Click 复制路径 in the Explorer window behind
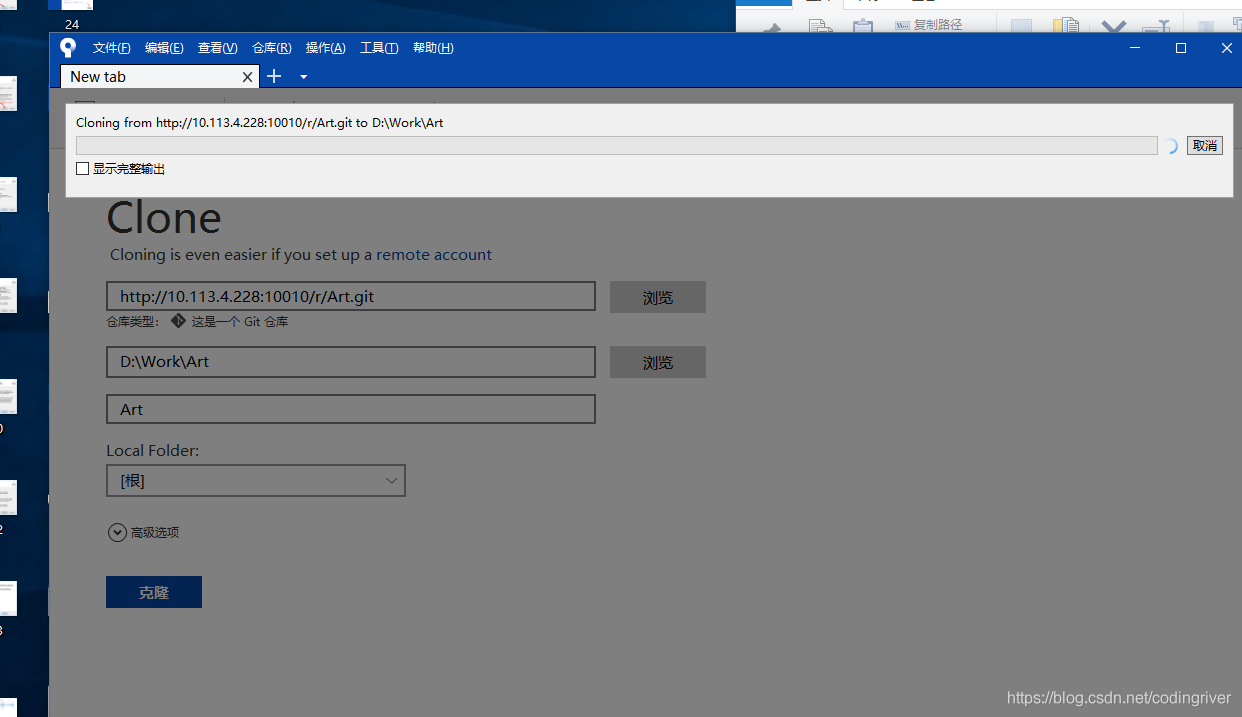This screenshot has width=1242, height=717. tap(929, 25)
